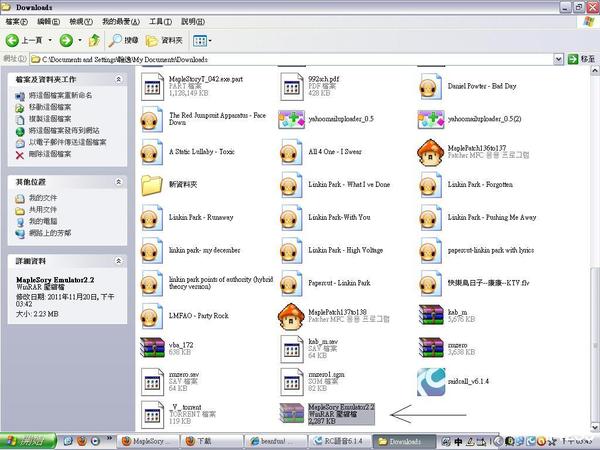Open the Views dropdown in toolbar
The height and width of the screenshot is (450, 600).
pos(201,40)
